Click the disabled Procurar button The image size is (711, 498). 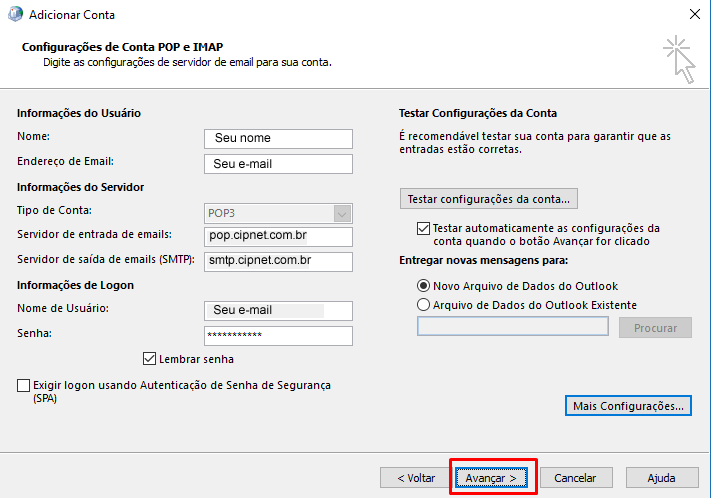pos(655,327)
